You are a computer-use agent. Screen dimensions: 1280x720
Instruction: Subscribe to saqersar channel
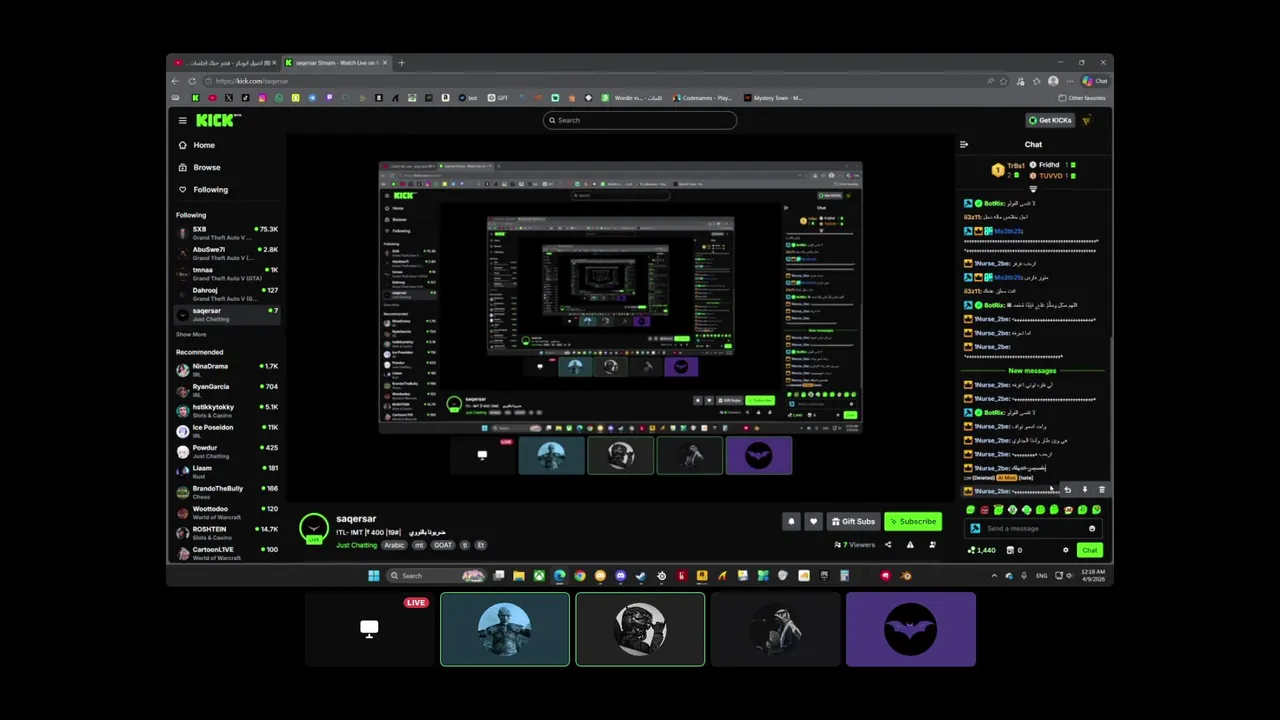coord(913,521)
